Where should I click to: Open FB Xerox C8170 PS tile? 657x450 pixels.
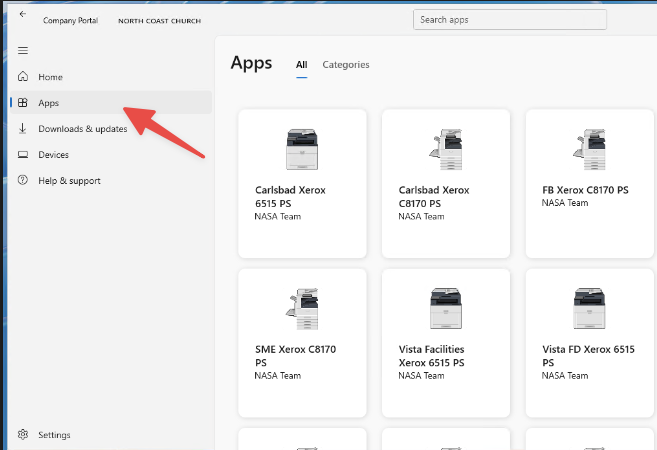[x=590, y=183]
